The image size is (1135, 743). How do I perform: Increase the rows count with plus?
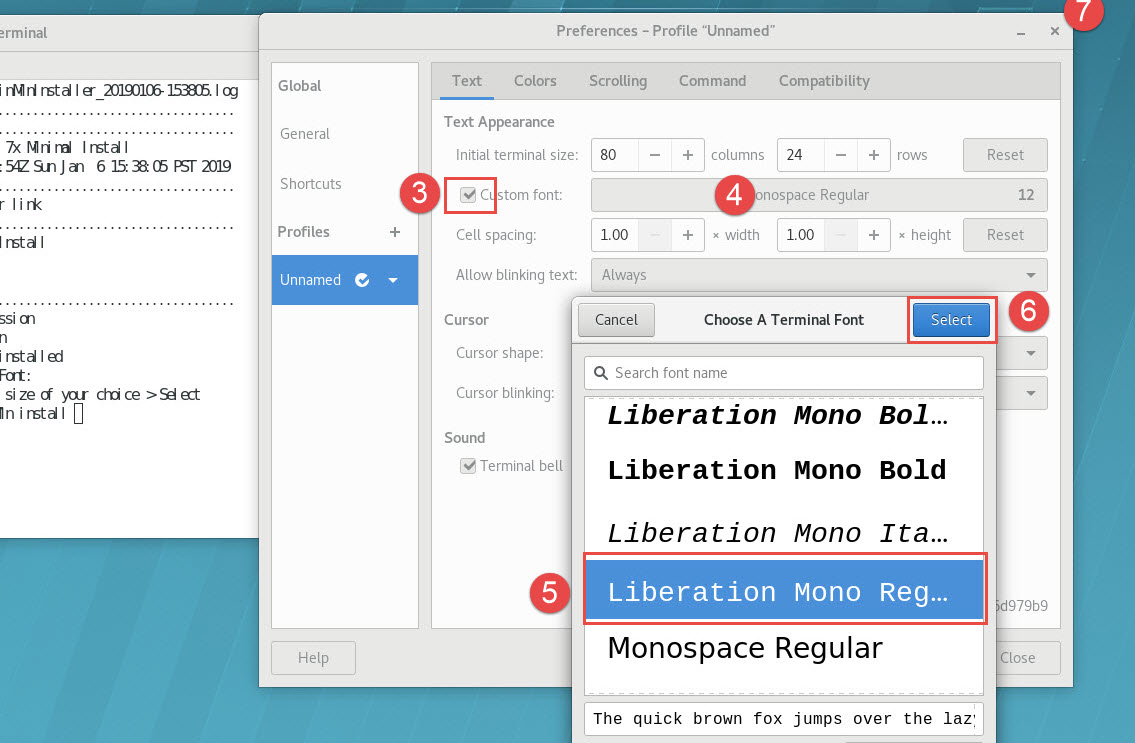tap(873, 155)
